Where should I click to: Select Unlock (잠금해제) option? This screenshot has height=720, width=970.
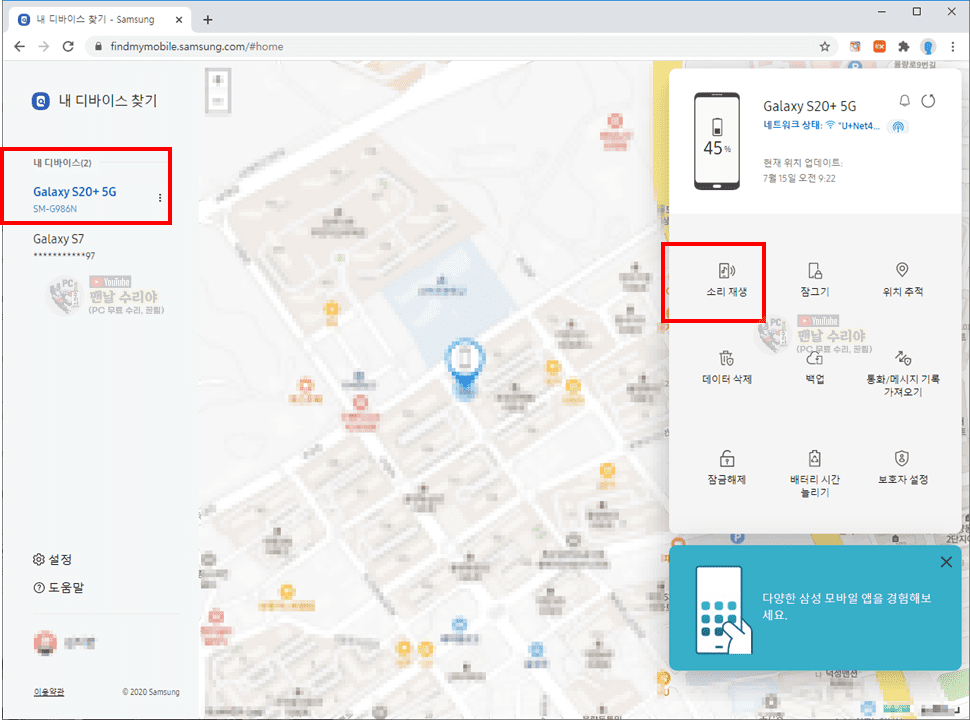pyautogui.click(x=727, y=468)
